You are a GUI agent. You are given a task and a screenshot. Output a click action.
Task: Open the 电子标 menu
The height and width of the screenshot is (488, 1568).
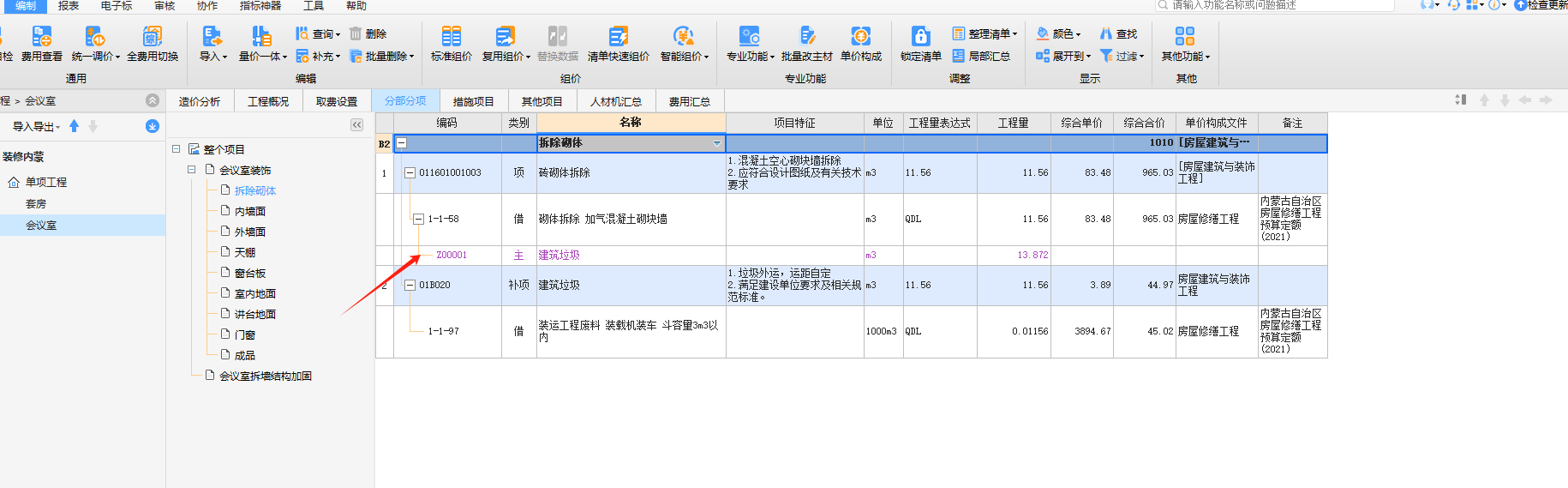117,6
